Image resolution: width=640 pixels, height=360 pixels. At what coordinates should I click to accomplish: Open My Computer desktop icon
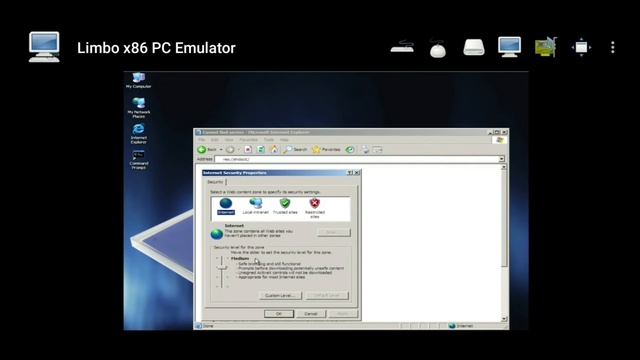pyautogui.click(x=138, y=80)
